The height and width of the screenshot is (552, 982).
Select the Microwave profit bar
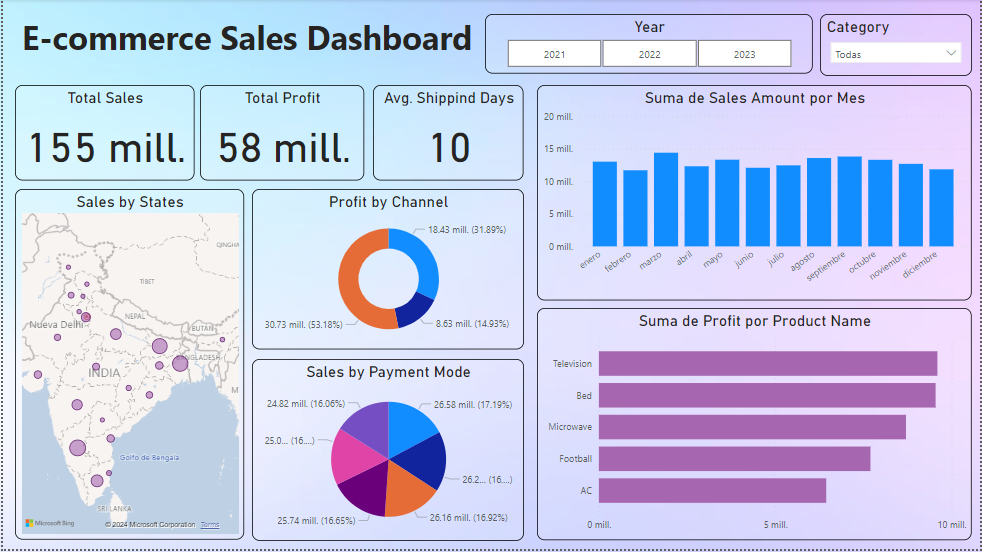[752, 427]
